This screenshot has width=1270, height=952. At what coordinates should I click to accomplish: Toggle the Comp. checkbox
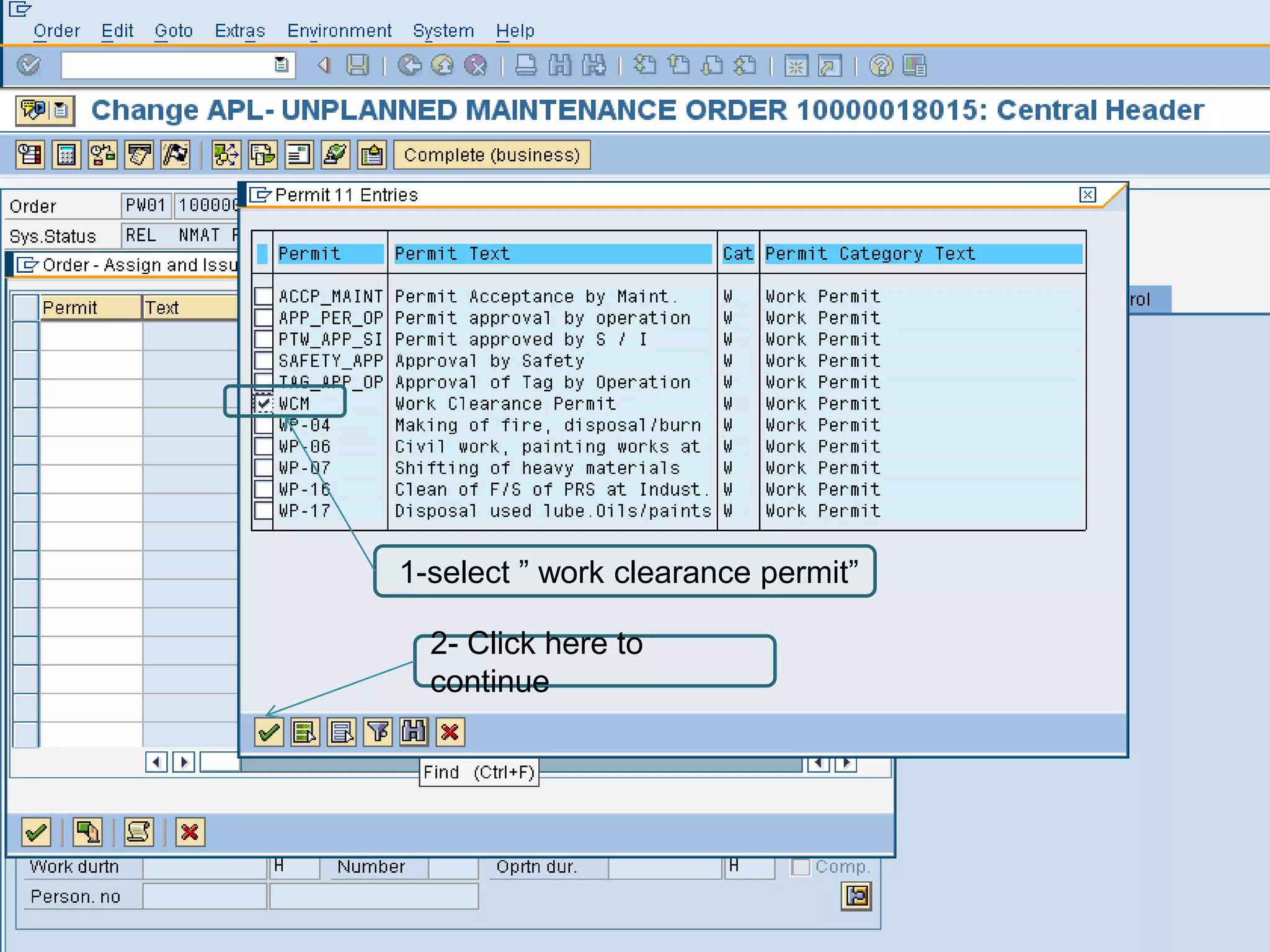801,866
